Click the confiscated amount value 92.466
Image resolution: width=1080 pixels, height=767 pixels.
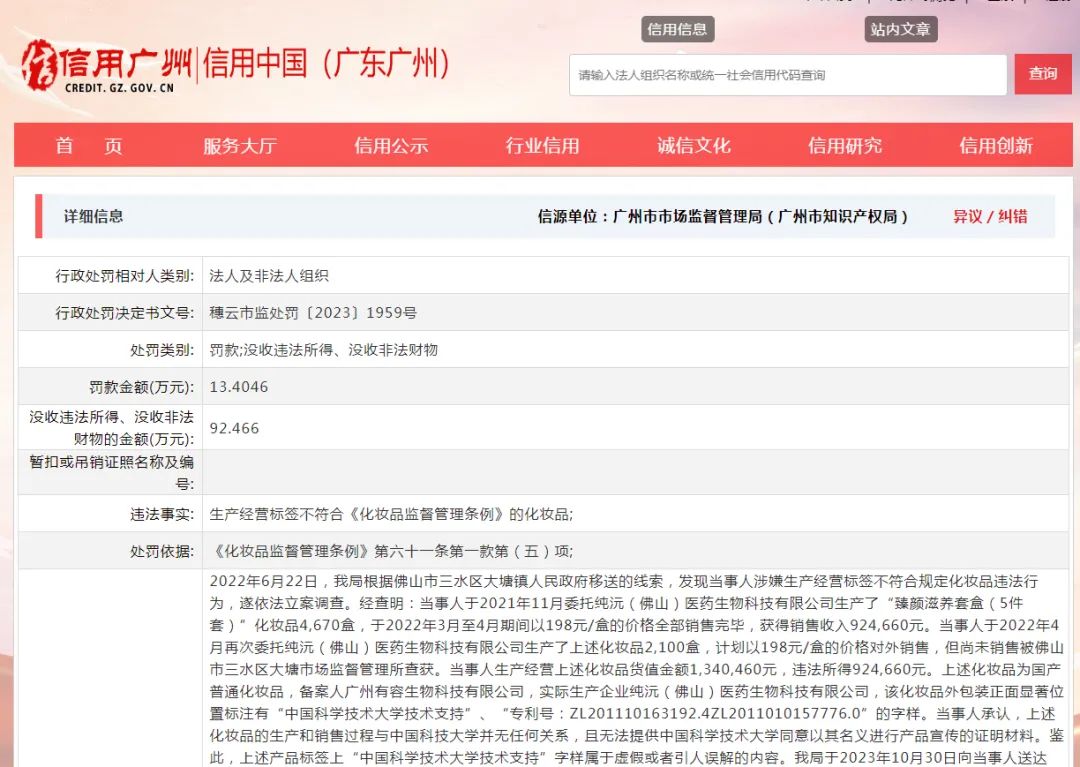[234, 428]
